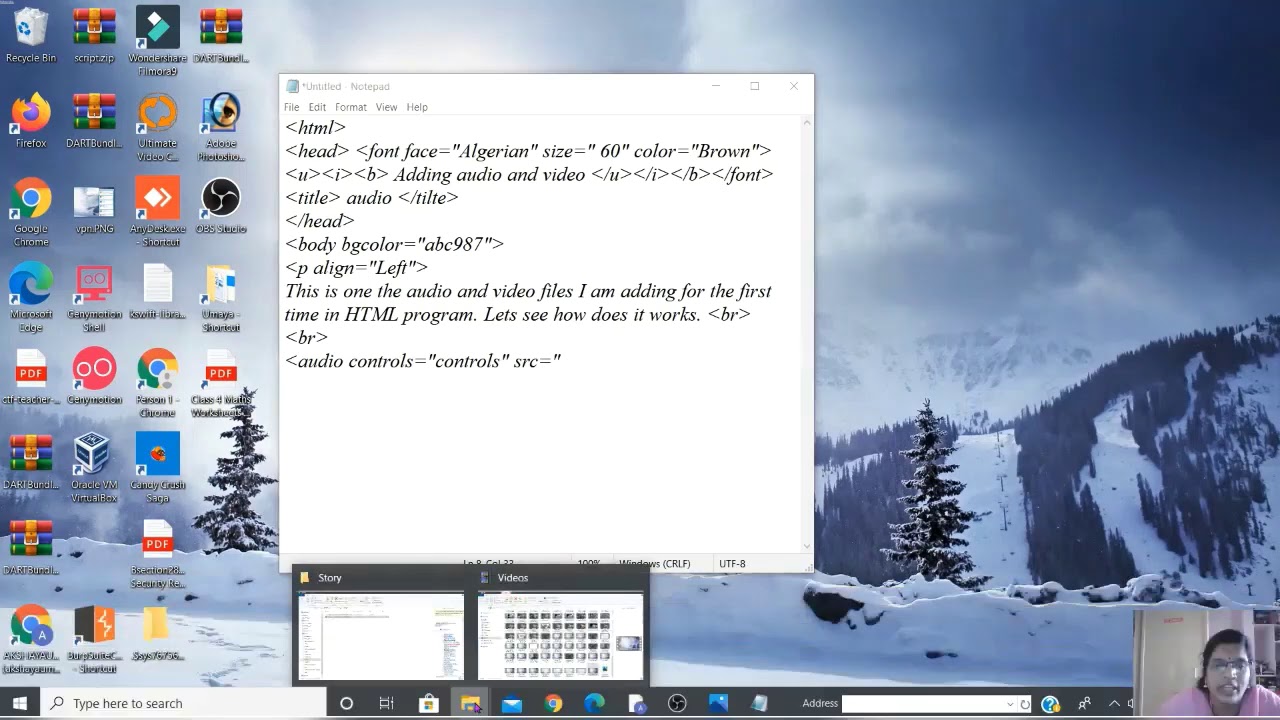The height and width of the screenshot is (720, 1280).
Task: Switch to the Videos folder window preview
Action: pyautogui.click(x=560, y=625)
